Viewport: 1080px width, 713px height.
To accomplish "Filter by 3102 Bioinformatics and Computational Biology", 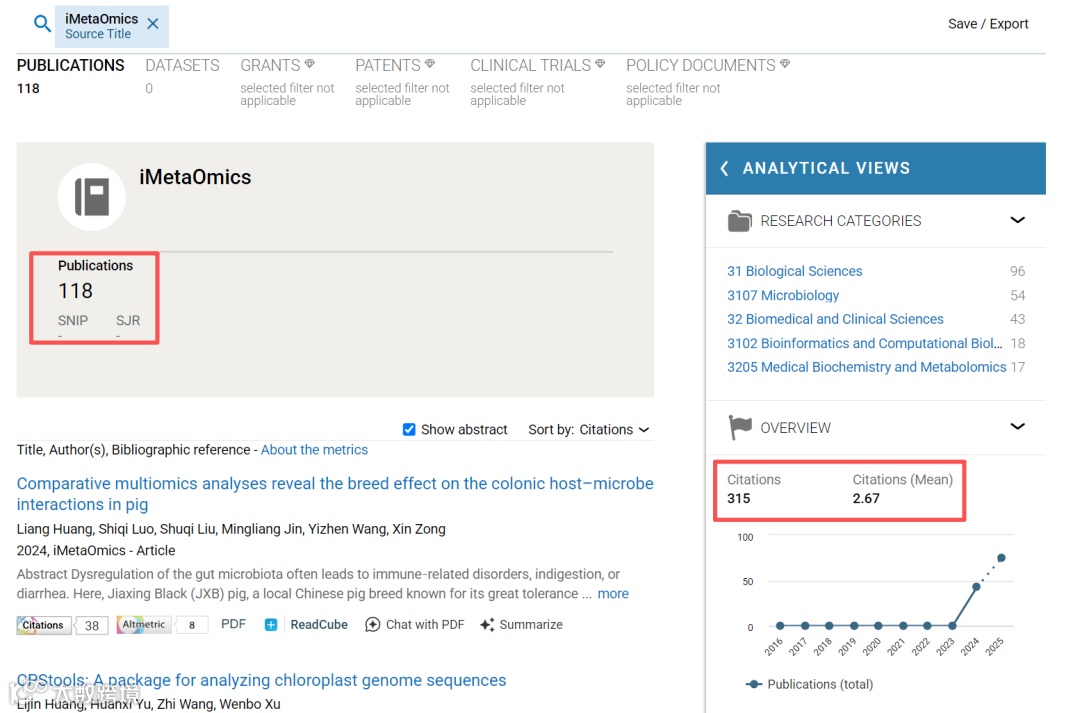I will pos(864,344).
